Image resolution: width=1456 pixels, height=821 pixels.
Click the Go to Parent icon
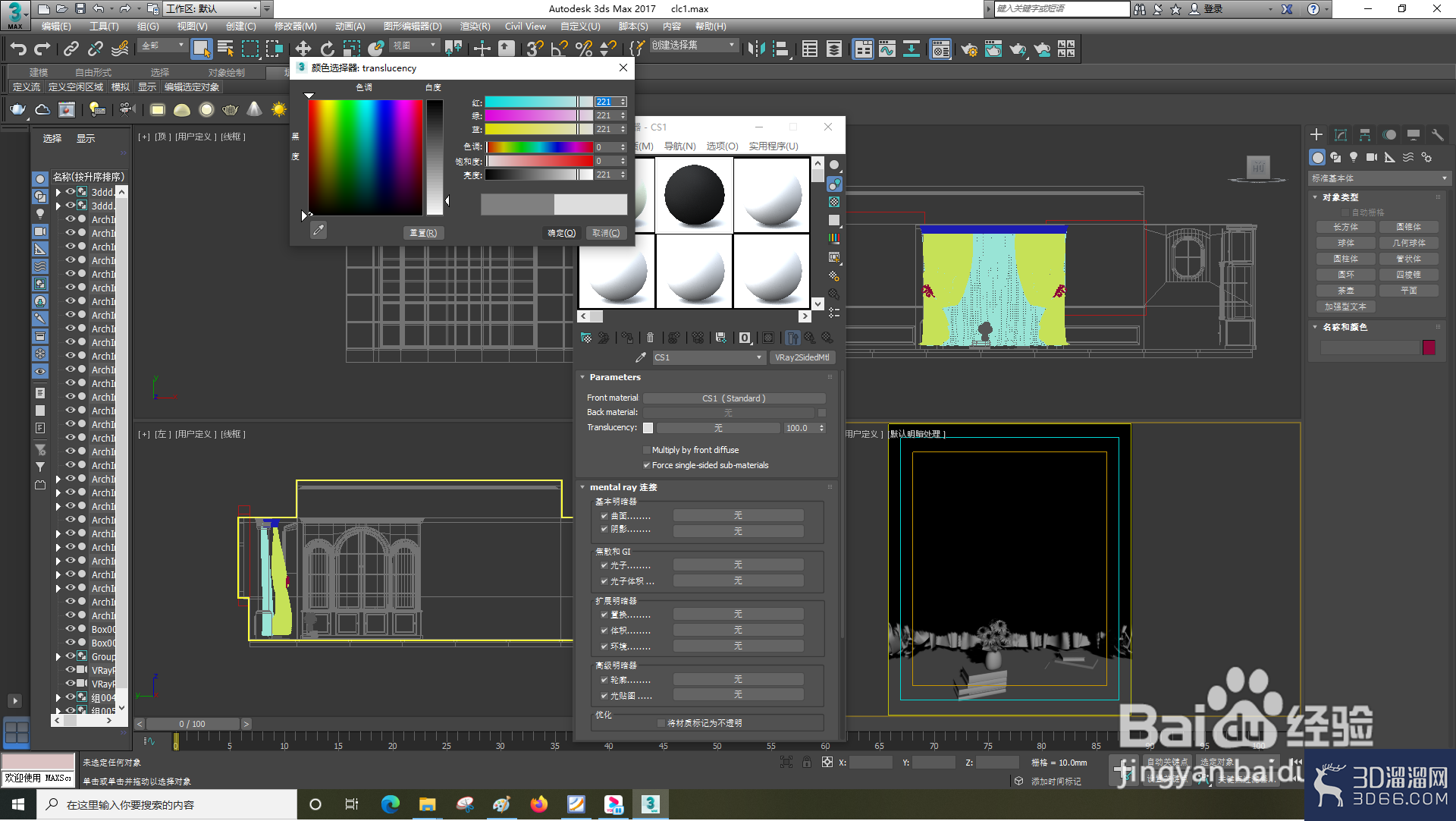(810, 338)
